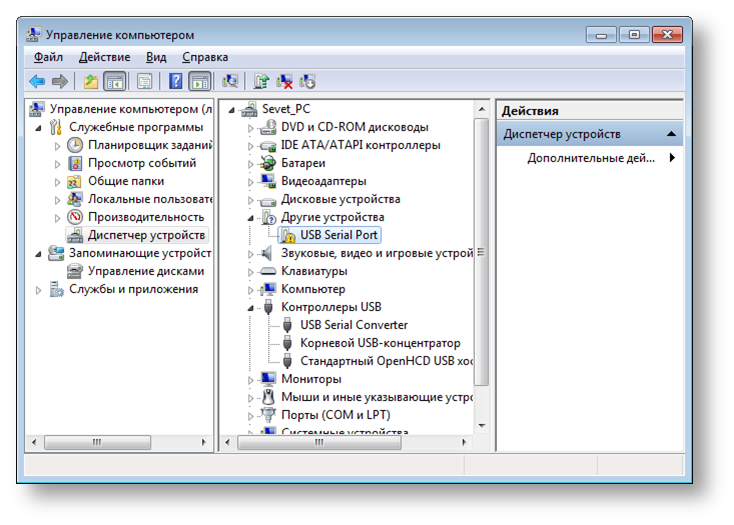Click the Порты (COM и LPT) connector icon
The height and width of the screenshot is (525, 734).
(268, 415)
